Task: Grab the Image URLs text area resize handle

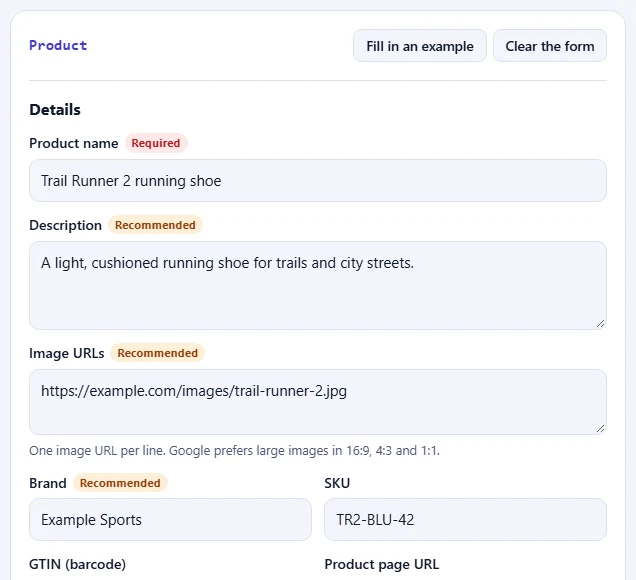Action: [601, 429]
